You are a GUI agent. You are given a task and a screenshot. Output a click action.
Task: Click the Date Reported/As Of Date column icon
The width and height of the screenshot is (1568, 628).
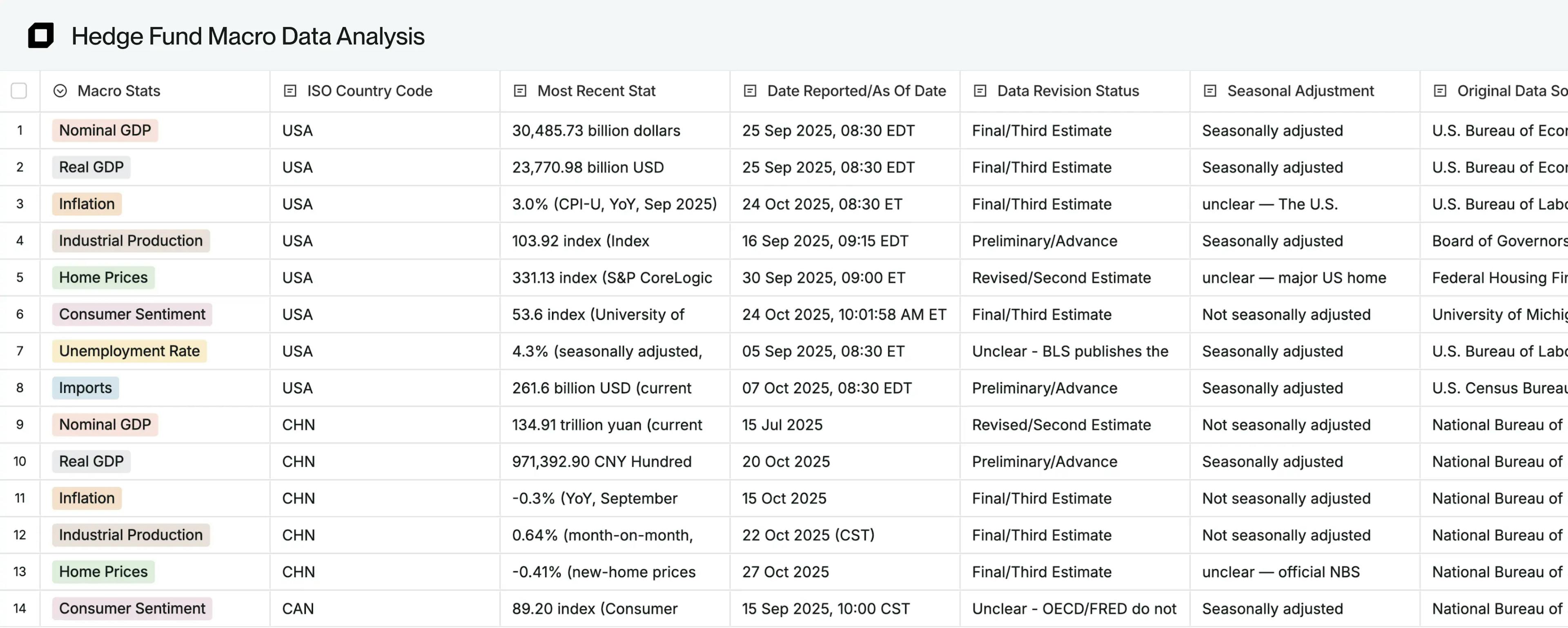coord(751,91)
